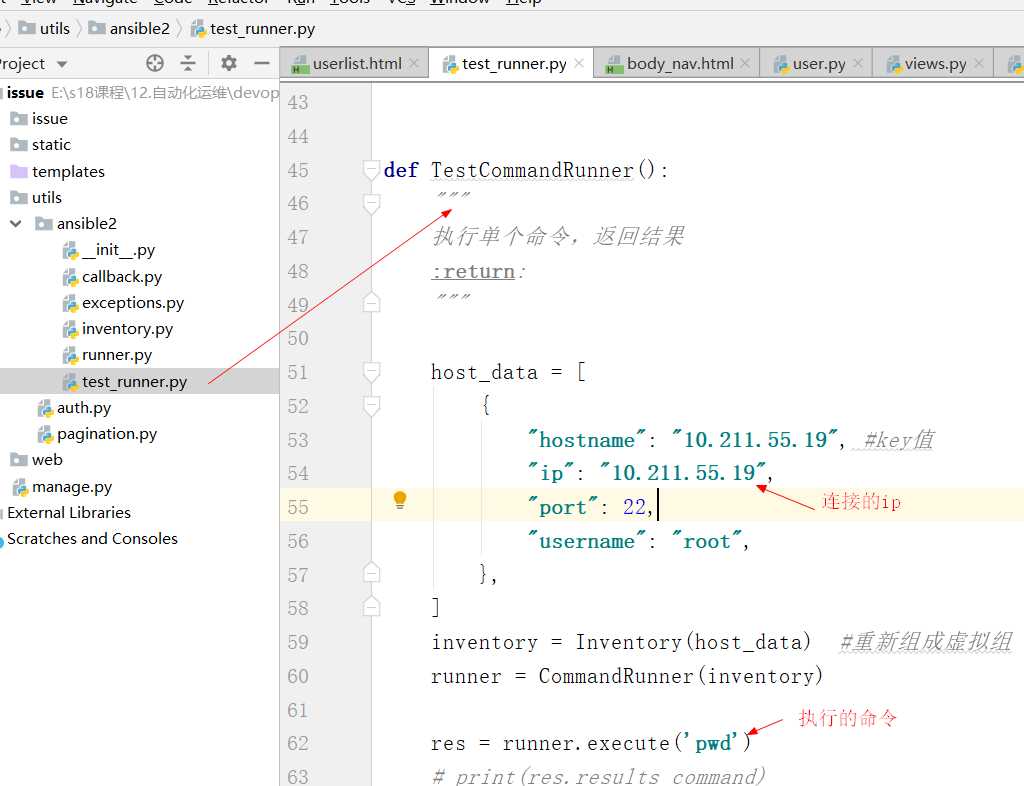Collapse the ansible2 folder
Viewport: 1024px width, 786px height.
(16, 224)
